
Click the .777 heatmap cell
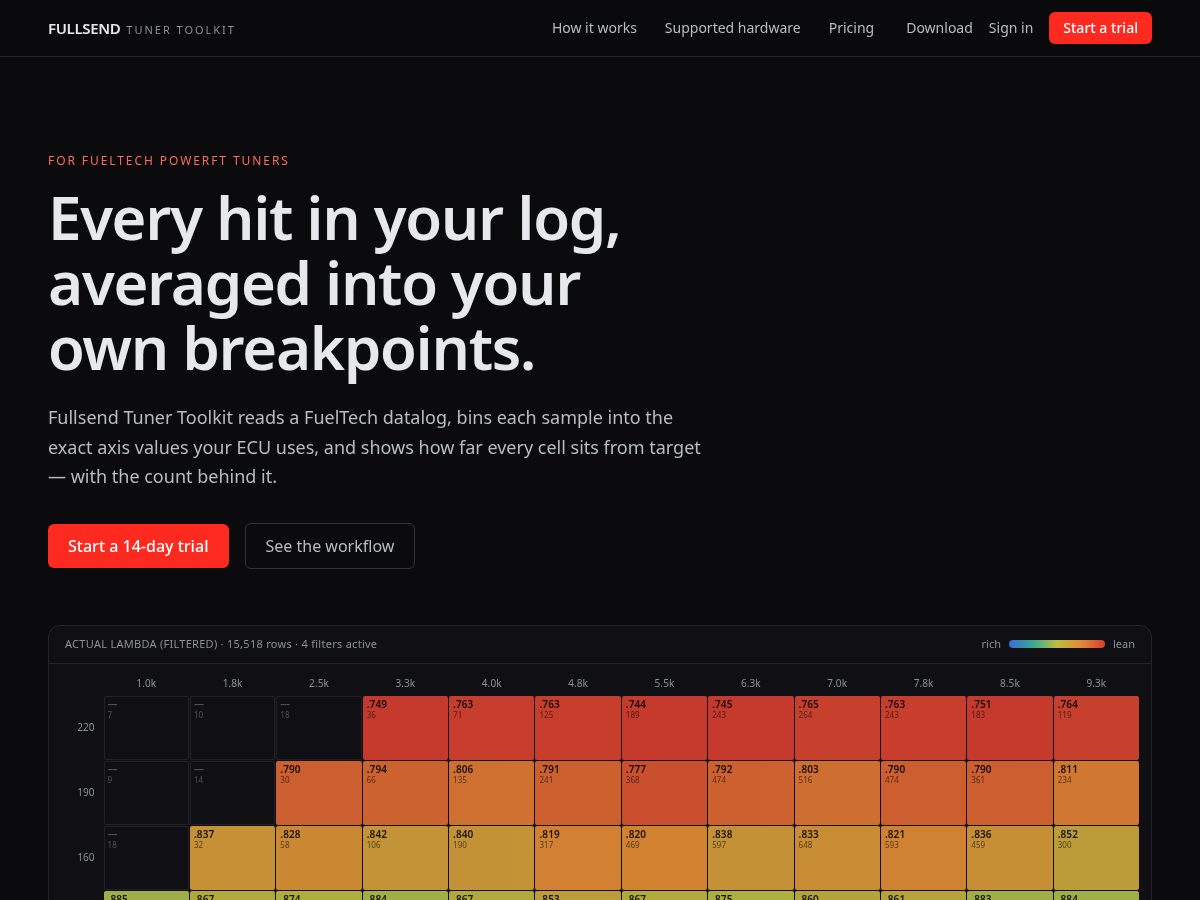pos(664,793)
